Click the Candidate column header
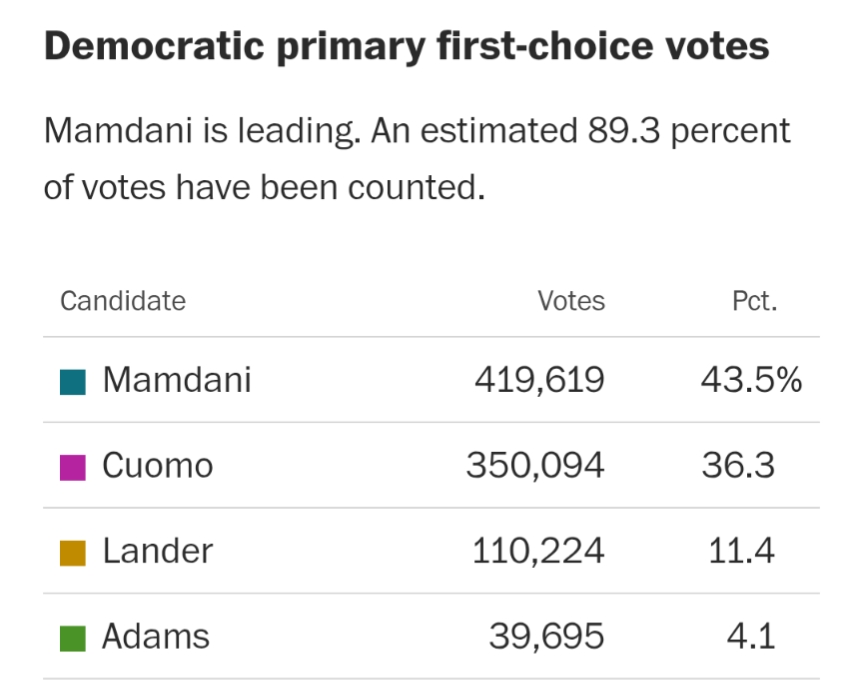863x687 pixels. pyautogui.click(x=123, y=301)
